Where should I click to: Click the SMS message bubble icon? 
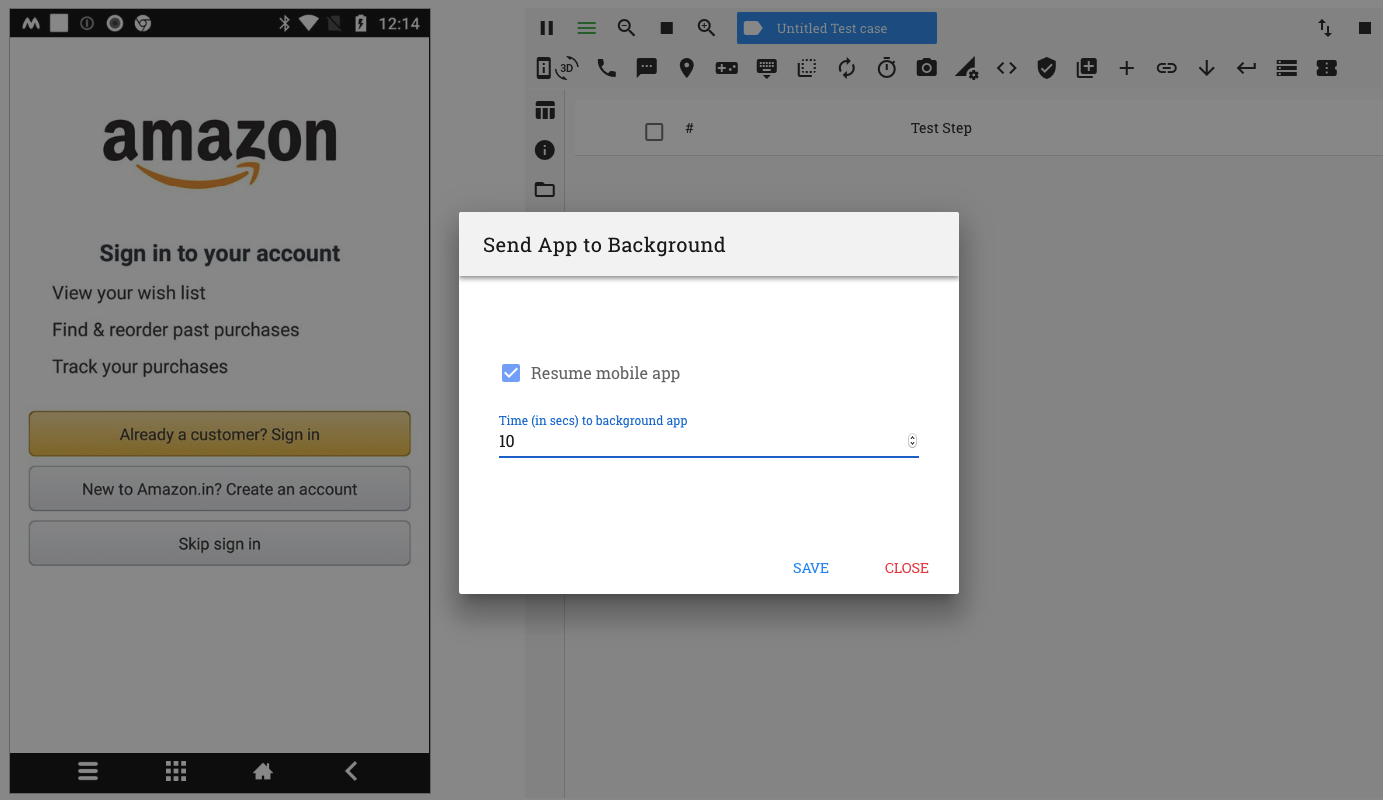(x=647, y=68)
